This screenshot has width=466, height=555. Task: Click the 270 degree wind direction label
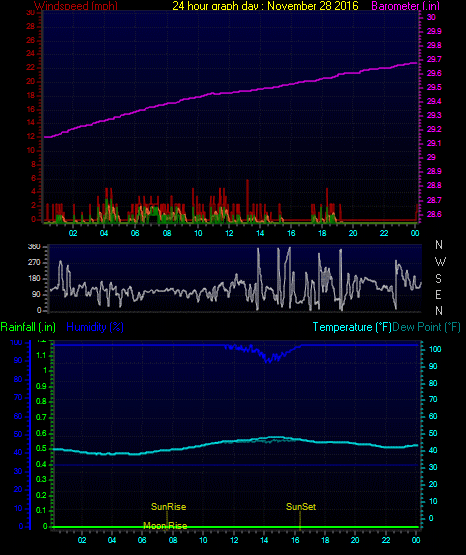pos(34,263)
